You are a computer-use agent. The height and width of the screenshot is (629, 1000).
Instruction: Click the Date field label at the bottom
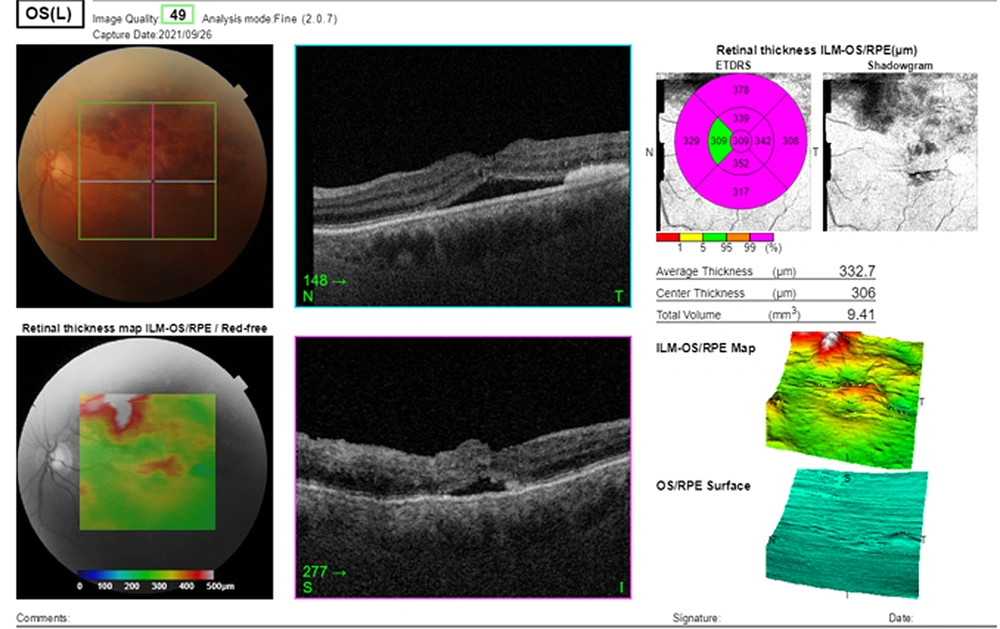[901, 618]
